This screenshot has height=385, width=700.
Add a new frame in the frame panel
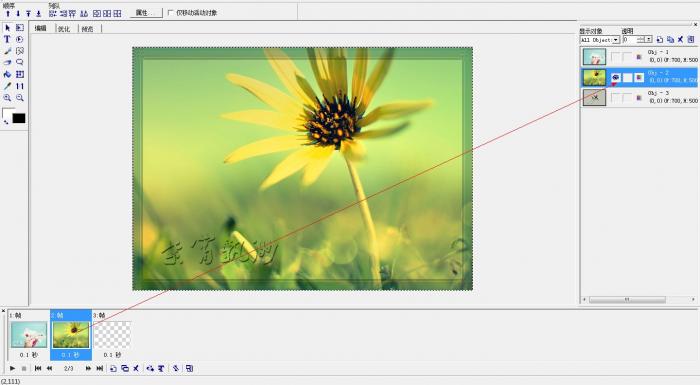tap(113, 368)
